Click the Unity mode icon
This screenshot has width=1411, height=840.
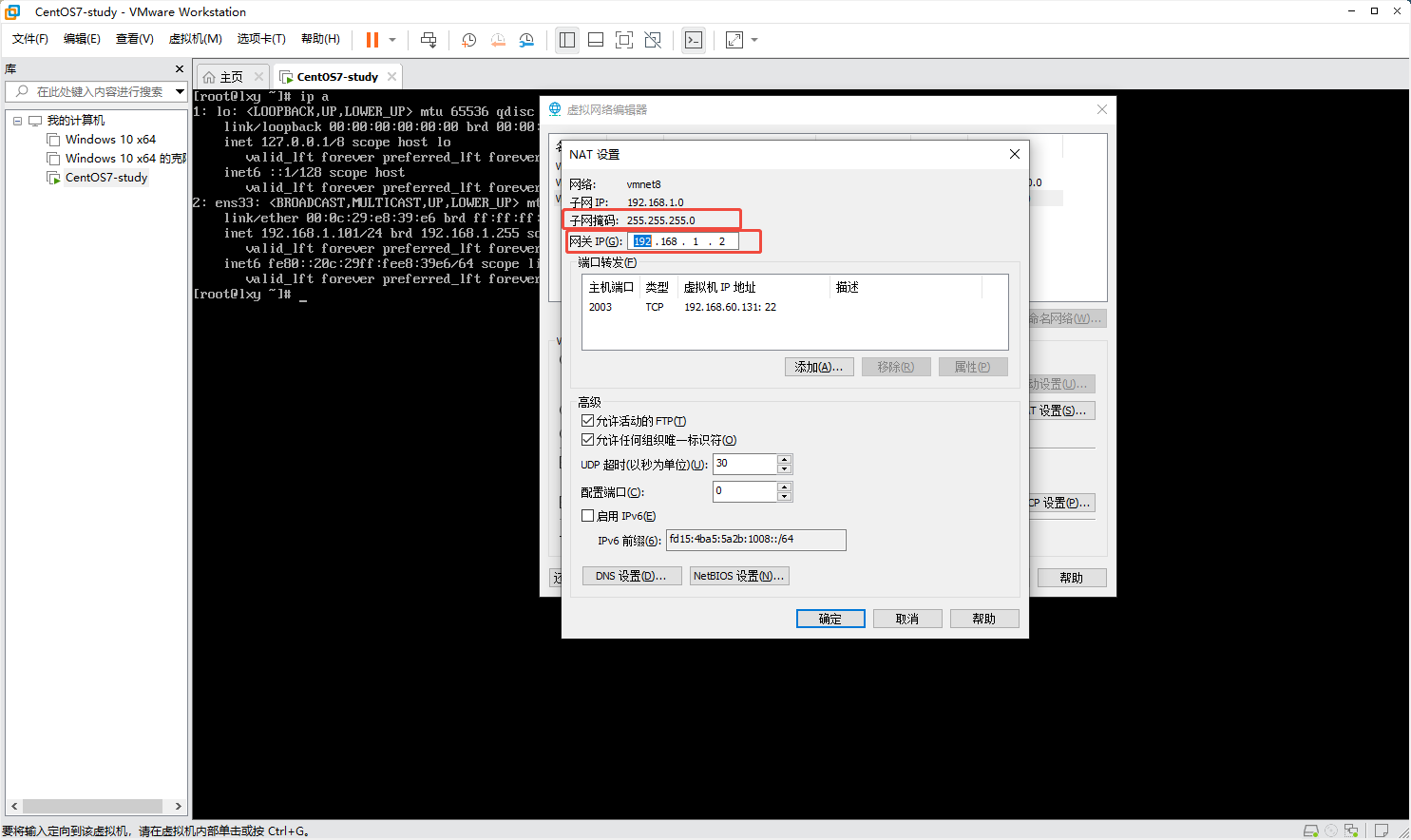[653, 40]
